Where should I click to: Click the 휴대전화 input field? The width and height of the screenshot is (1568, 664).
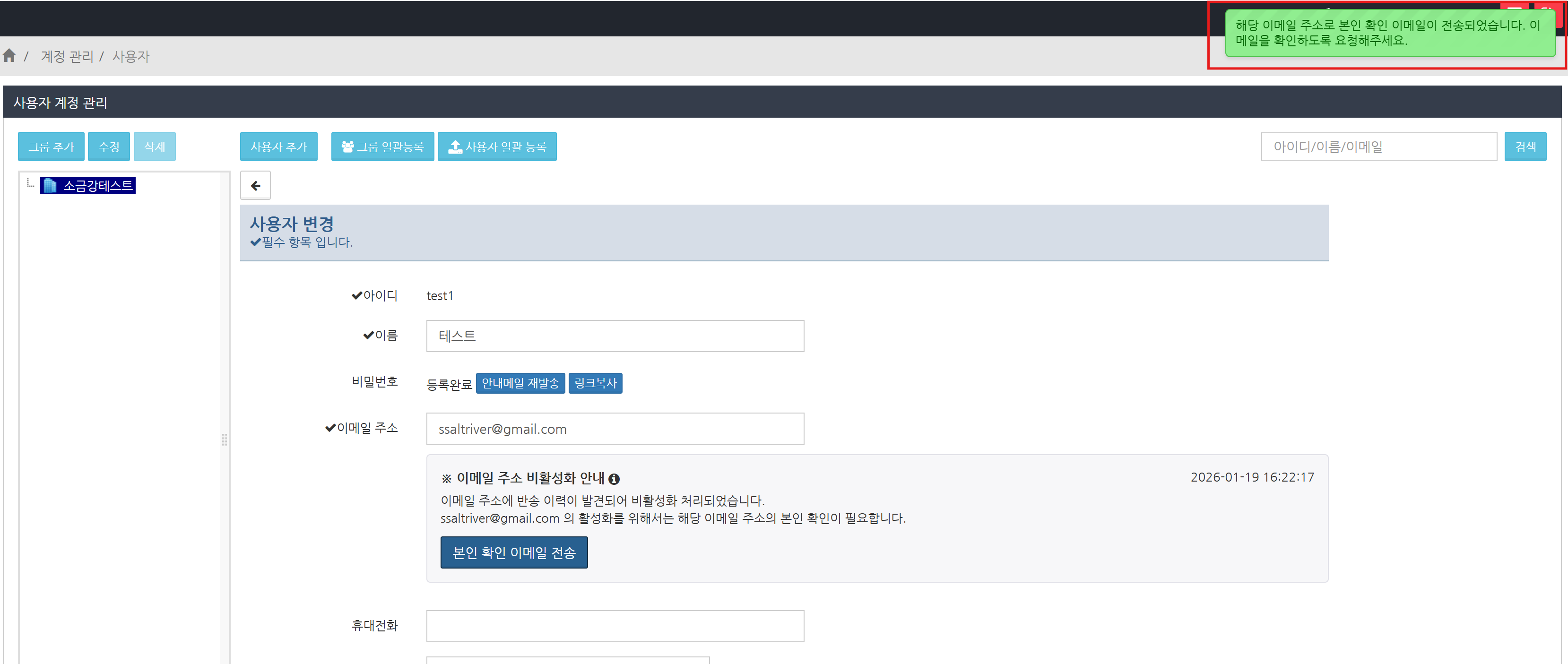click(615, 626)
